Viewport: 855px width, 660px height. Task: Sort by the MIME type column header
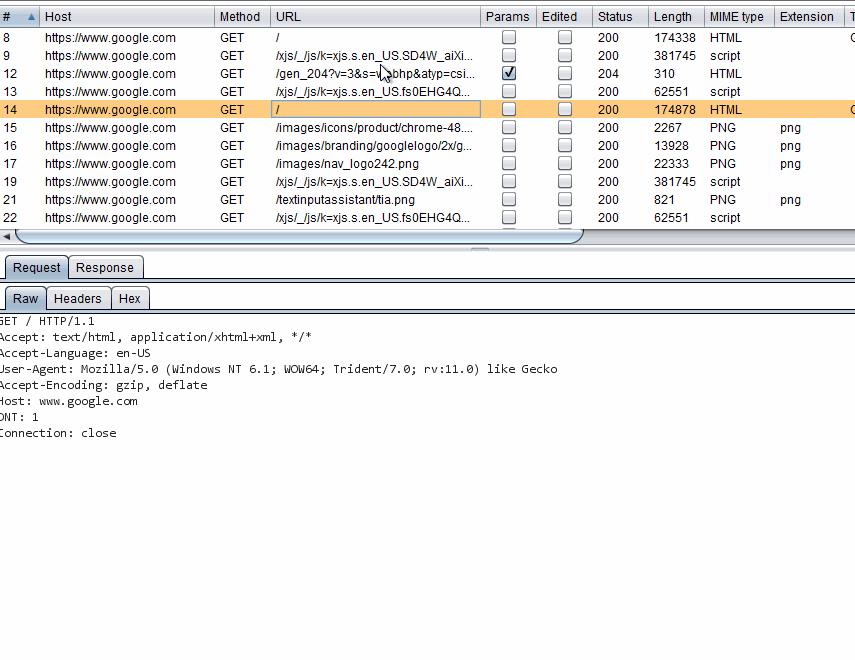tap(737, 17)
